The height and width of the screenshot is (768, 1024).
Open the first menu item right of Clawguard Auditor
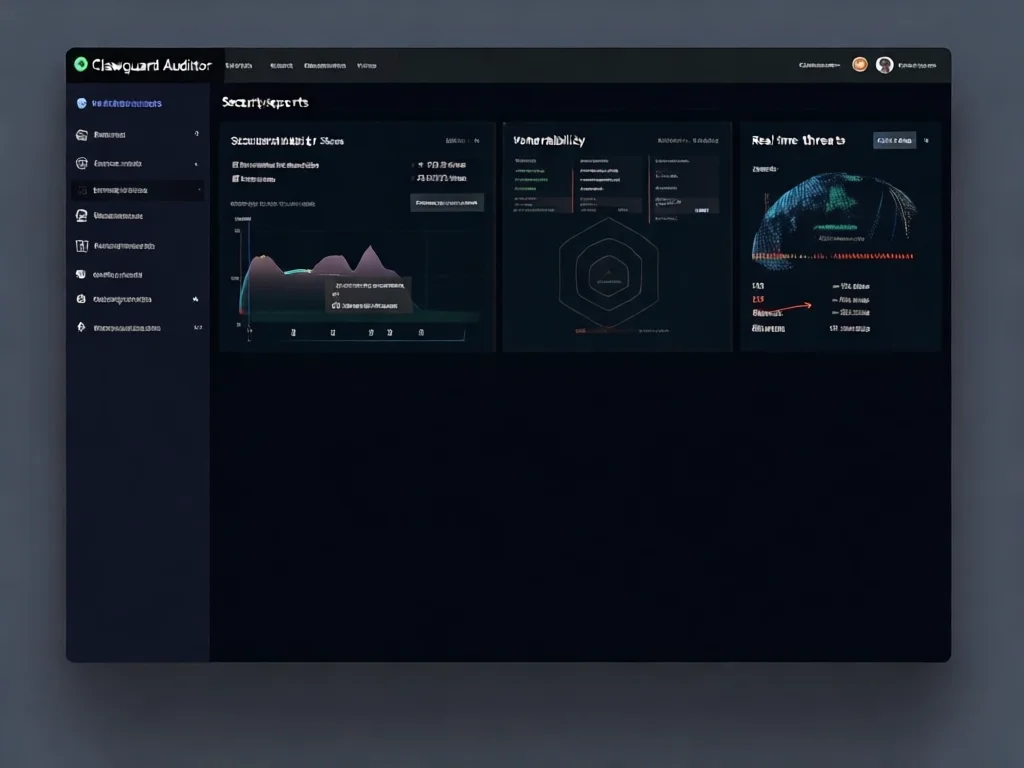pyautogui.click(x=238, y=65)
